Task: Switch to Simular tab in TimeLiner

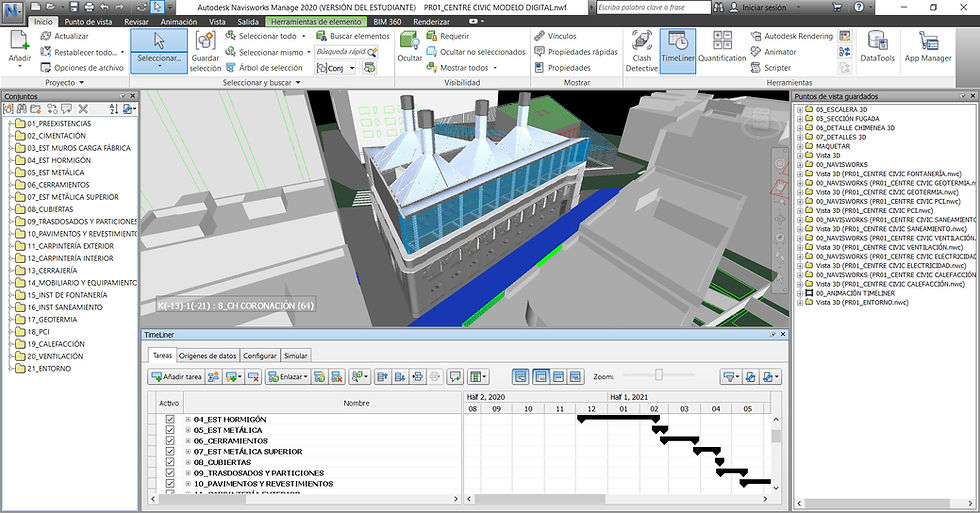Action: (x=295, y=356)
